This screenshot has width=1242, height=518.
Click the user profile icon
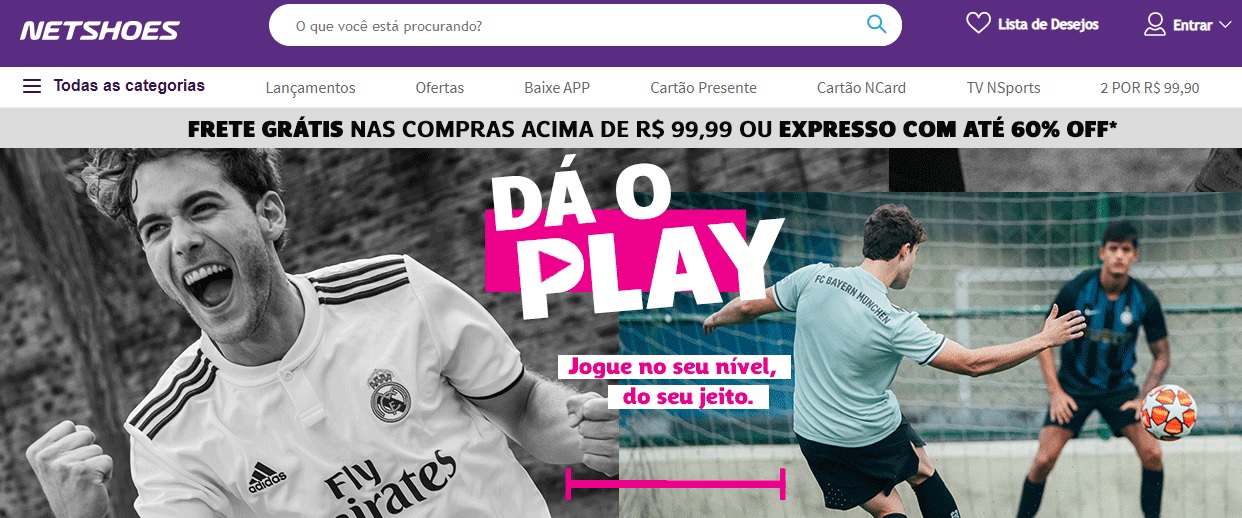(1155, 24)
